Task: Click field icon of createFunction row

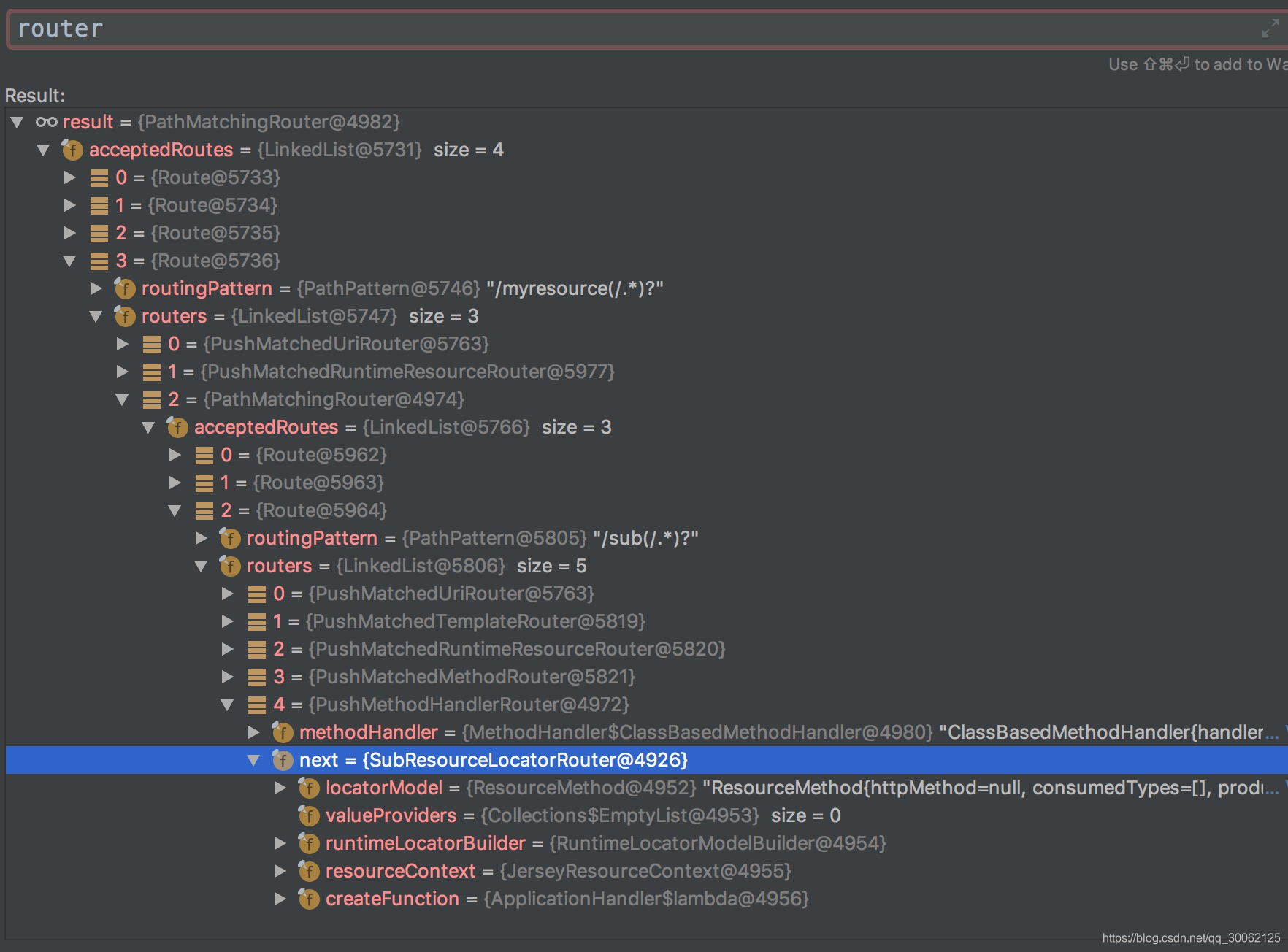Action: coord(308,899)
